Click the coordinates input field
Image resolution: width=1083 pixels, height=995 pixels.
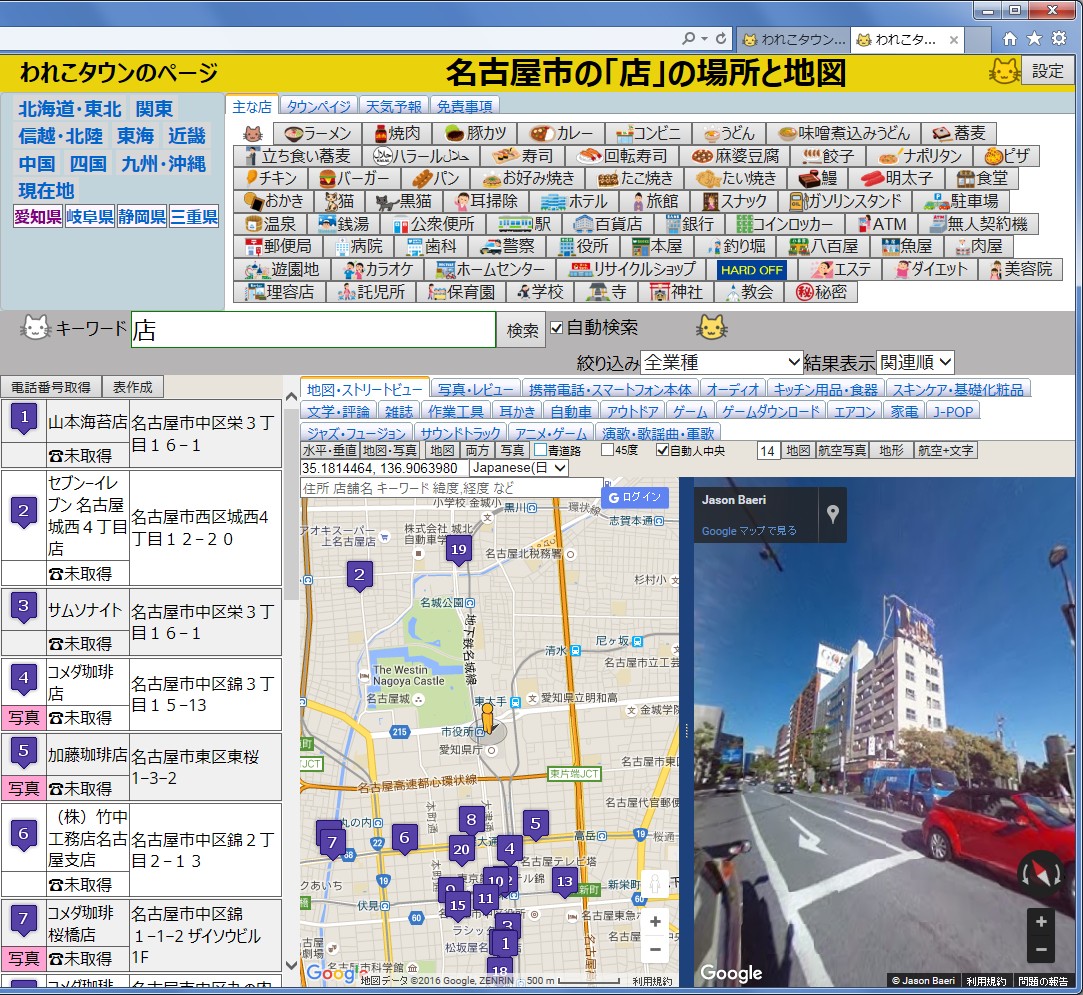[x=384, y=468]
